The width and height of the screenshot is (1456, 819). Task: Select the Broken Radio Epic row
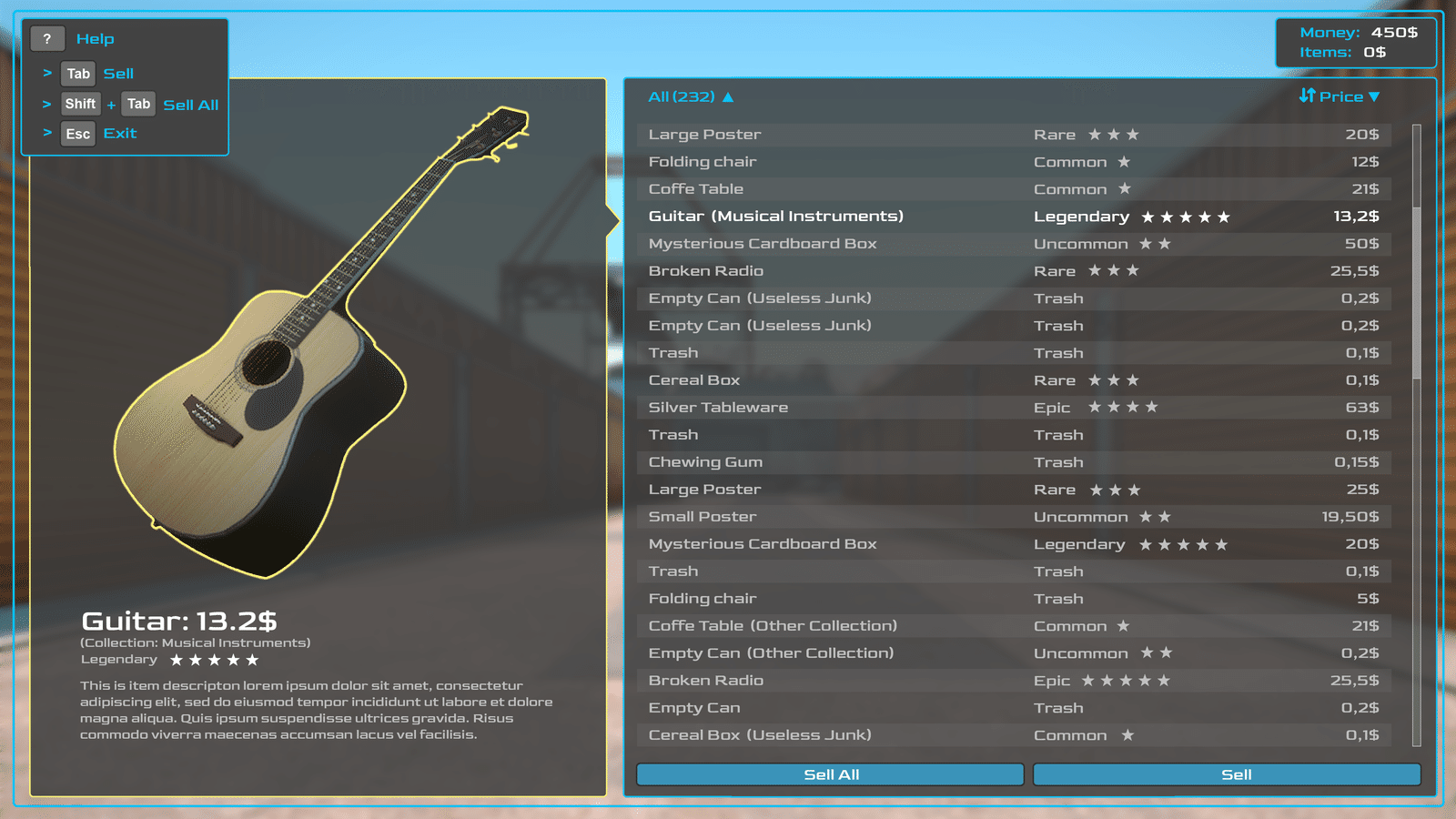[x=1014, y=680]
